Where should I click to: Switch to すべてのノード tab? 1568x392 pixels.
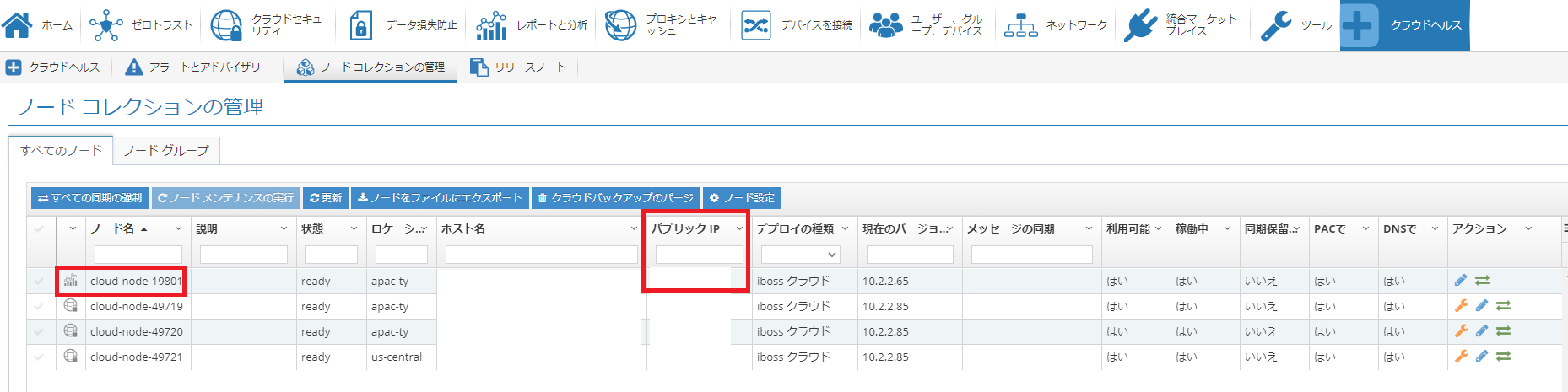coord(61,150)
